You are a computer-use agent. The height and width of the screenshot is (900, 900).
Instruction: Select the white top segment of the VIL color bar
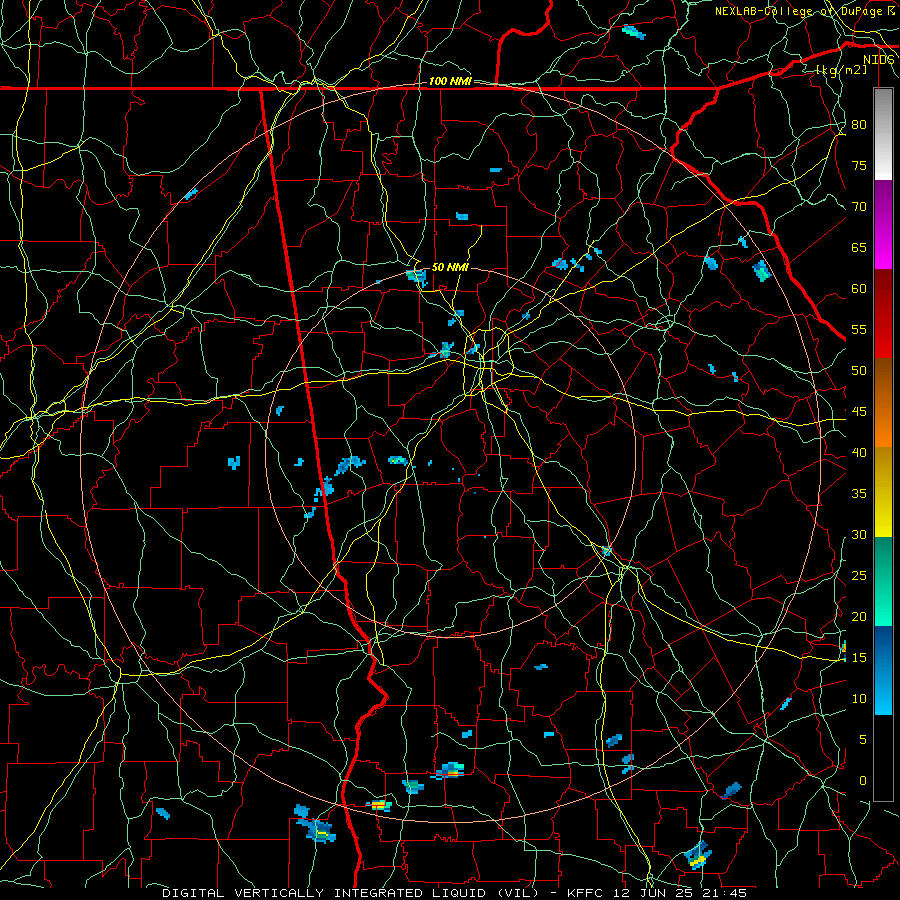[x=883, y=134]
